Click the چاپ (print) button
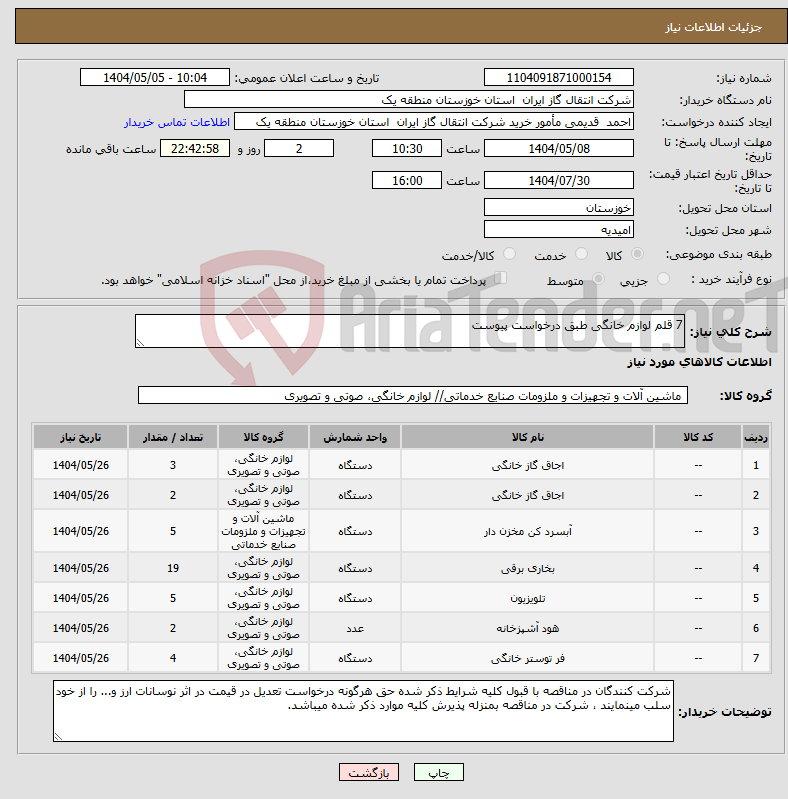 pos(438,773)
